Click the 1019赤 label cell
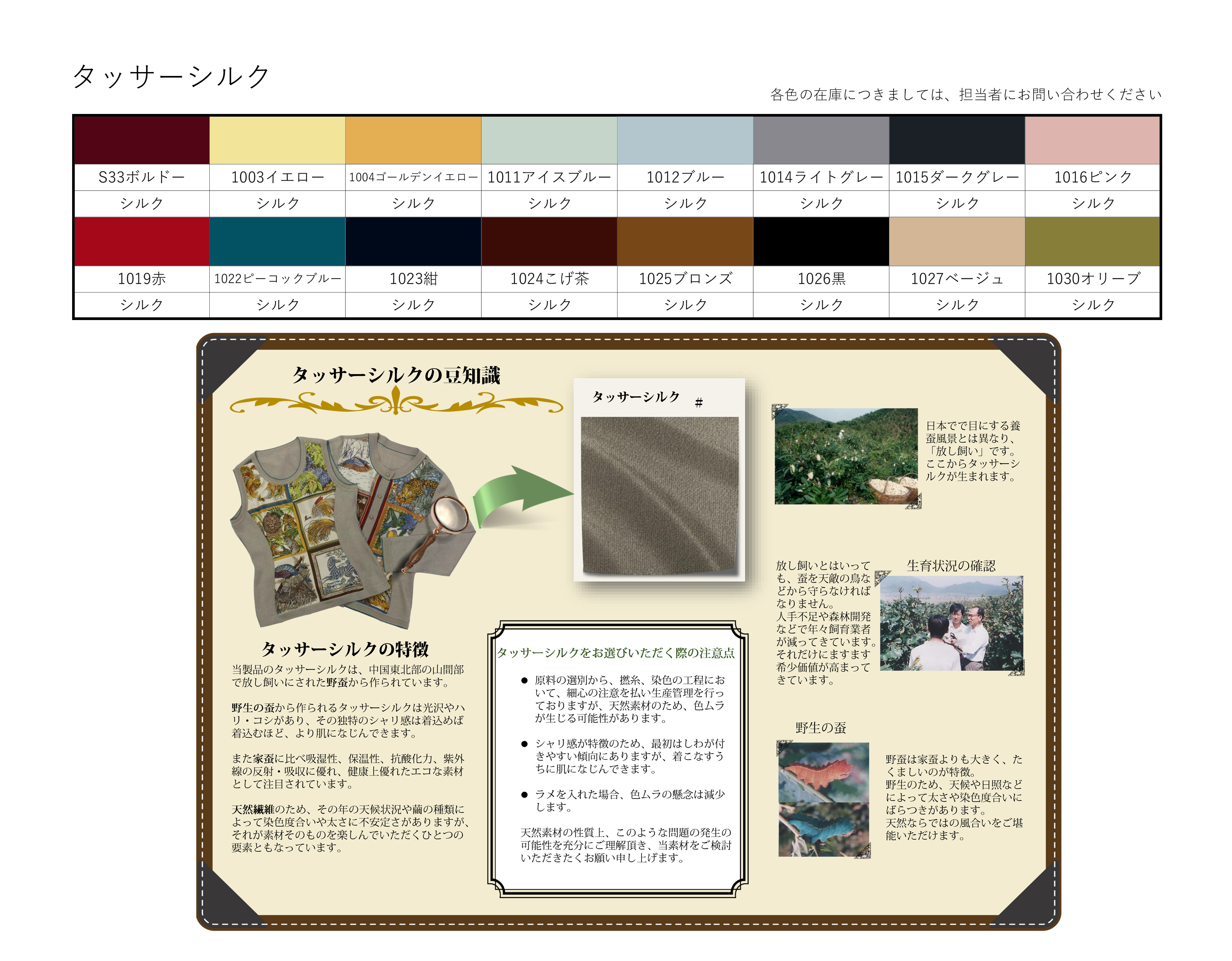Image resolution: width=1232 pixels, height=961 pixels. [x=141, y=279]
